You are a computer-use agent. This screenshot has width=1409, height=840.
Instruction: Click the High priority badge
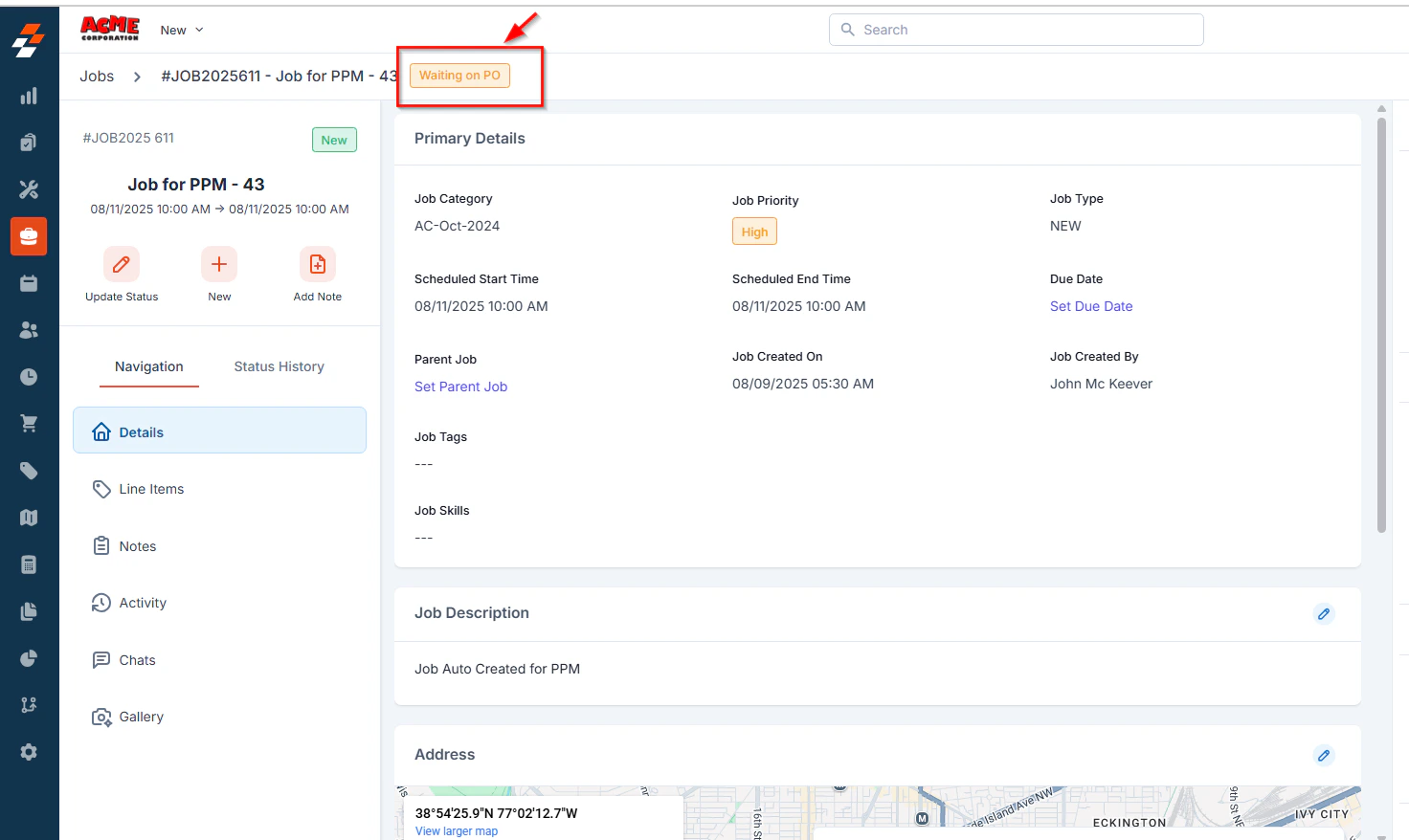[754, 232]
